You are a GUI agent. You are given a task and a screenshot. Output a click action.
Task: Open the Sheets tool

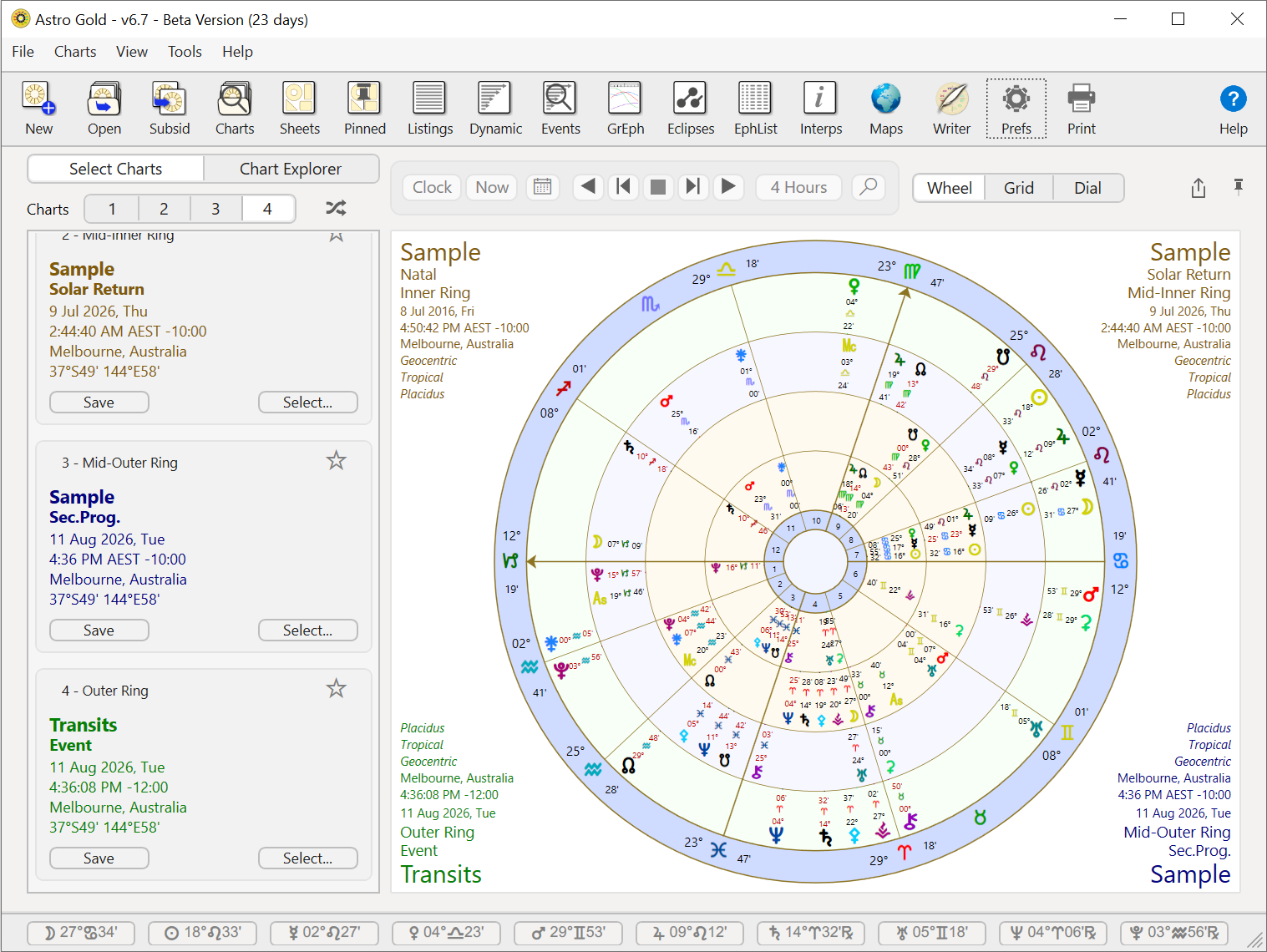(x=300, y=109)
